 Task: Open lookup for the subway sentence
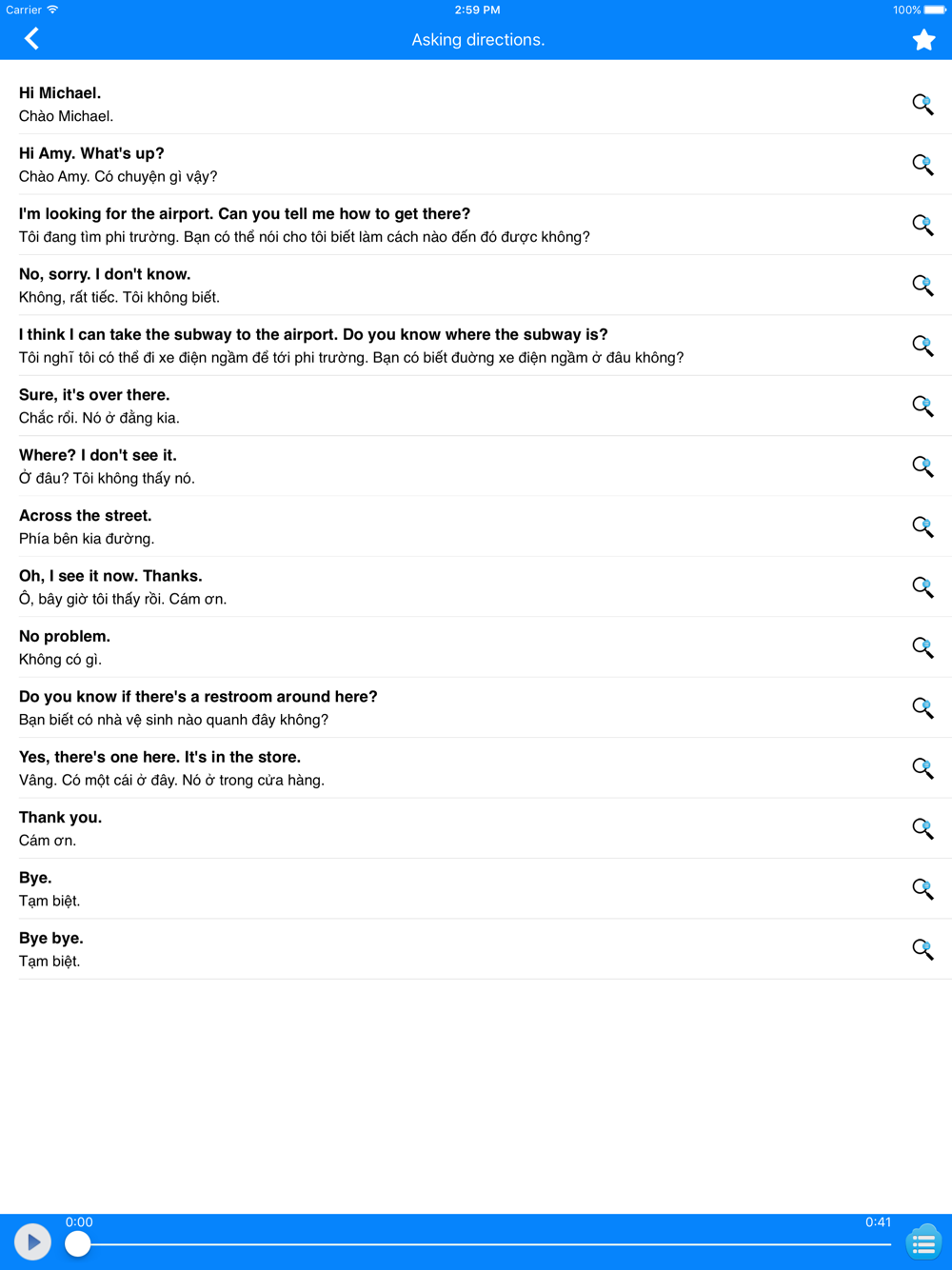coord(922,346)
